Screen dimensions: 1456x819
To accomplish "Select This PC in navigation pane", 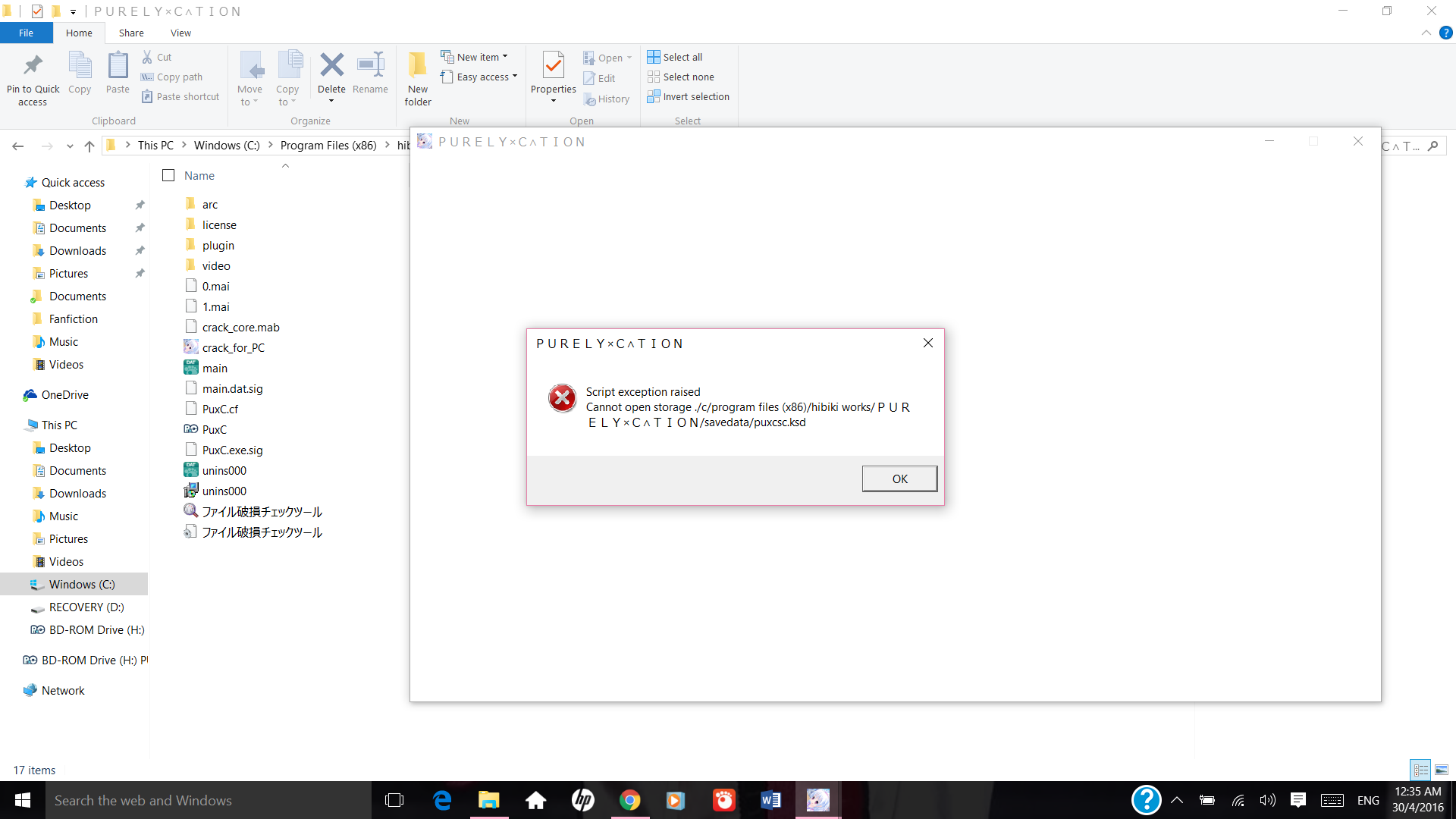I will 59,425.
